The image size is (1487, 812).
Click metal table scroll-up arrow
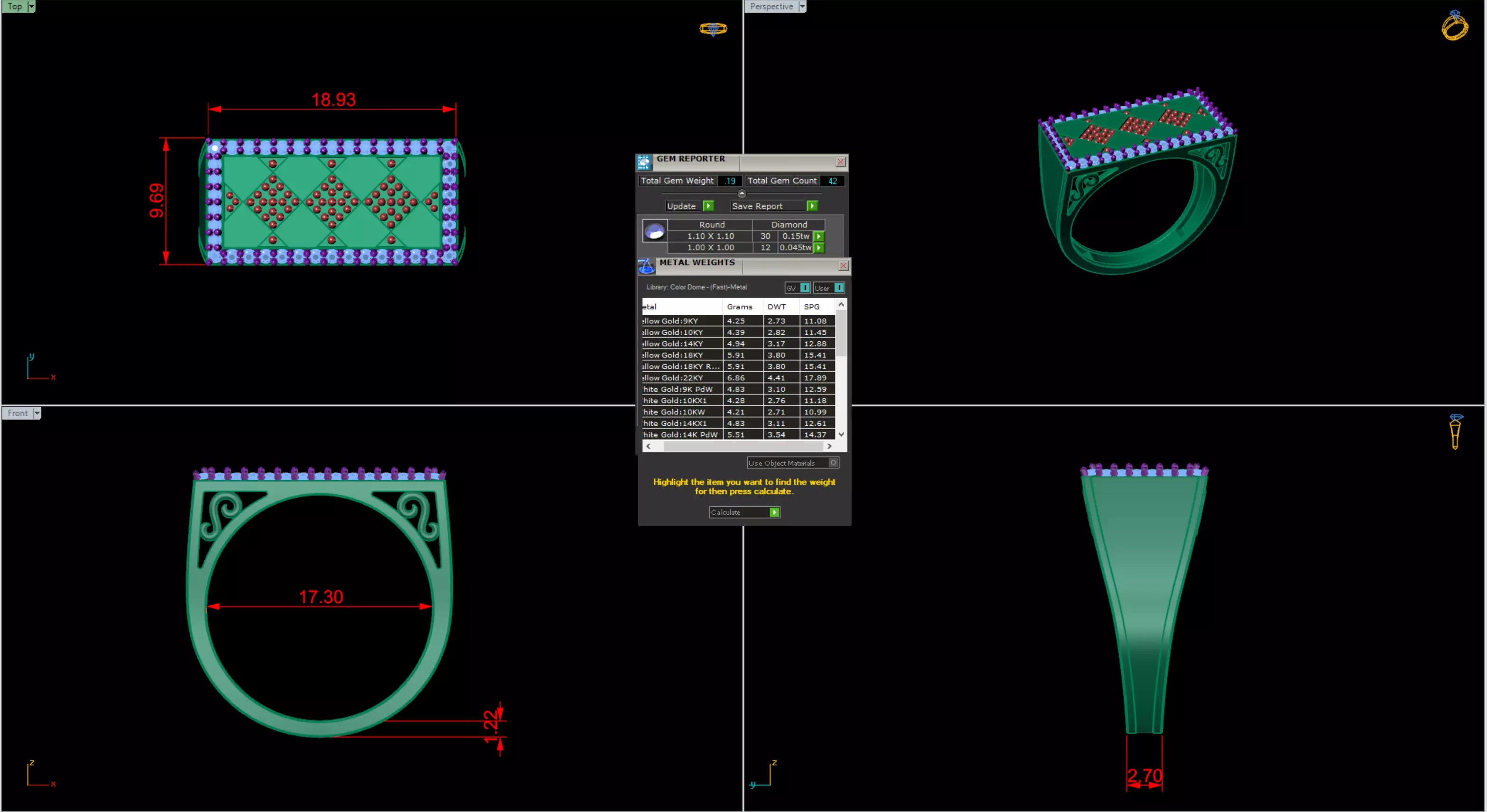click(841, 304)
